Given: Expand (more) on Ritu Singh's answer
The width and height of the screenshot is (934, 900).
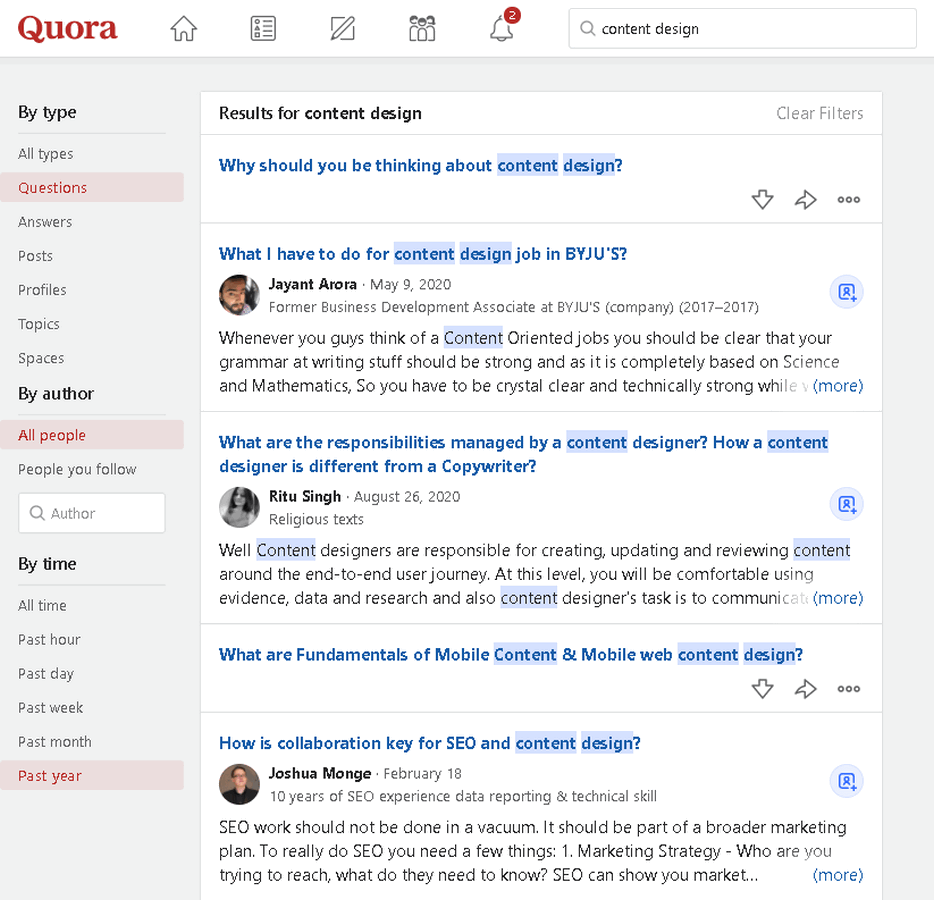Looking at the screenshot, I should [x=838, y=598].
